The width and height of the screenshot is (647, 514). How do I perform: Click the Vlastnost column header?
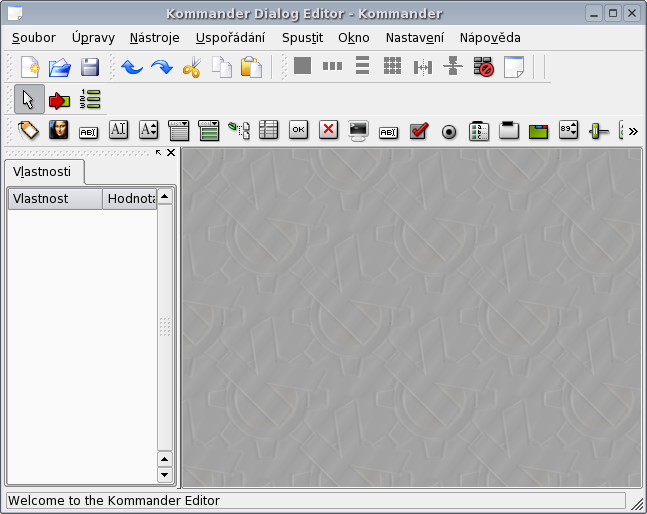[55, 199]
